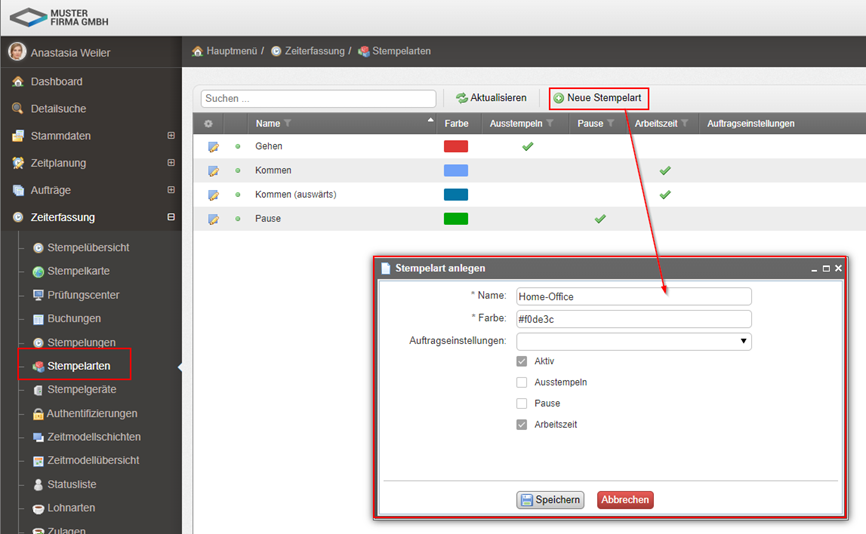
Task: Click the Anastasia Weiler user avatar
Action: click(17, 52)
